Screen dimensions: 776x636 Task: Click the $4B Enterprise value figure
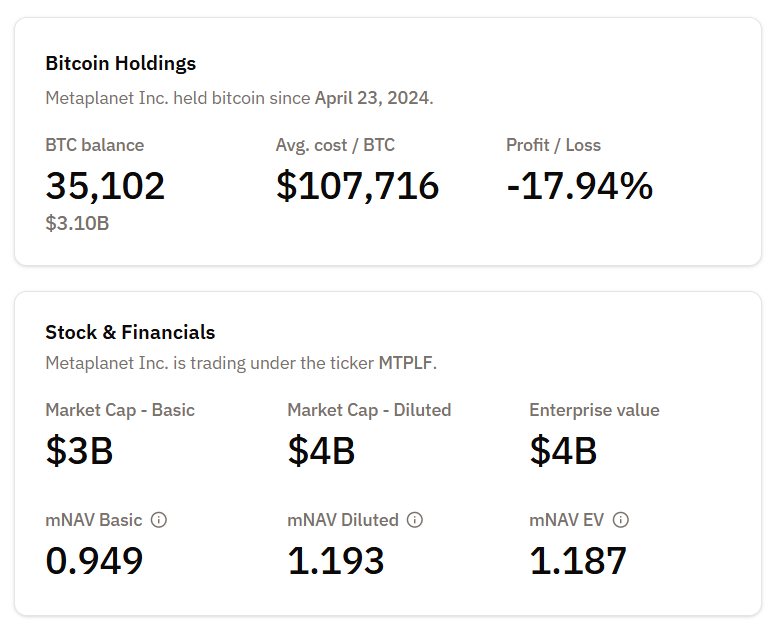pos(563,451)
